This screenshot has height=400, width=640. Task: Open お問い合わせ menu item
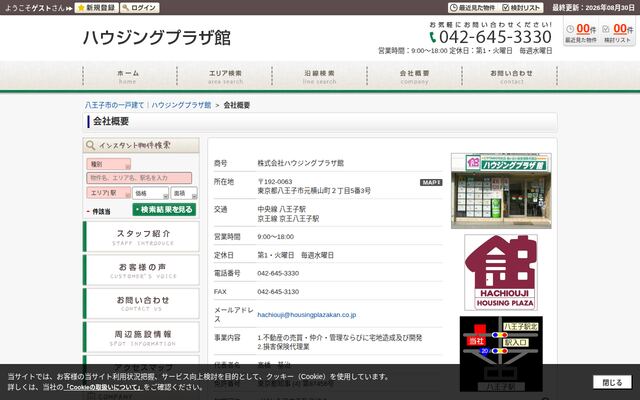[509, 76]
